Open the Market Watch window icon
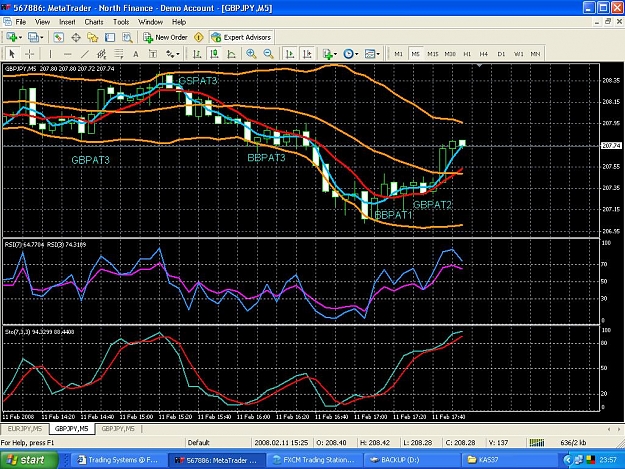Screen dimensions: 625x469 (x=59, y=37)
